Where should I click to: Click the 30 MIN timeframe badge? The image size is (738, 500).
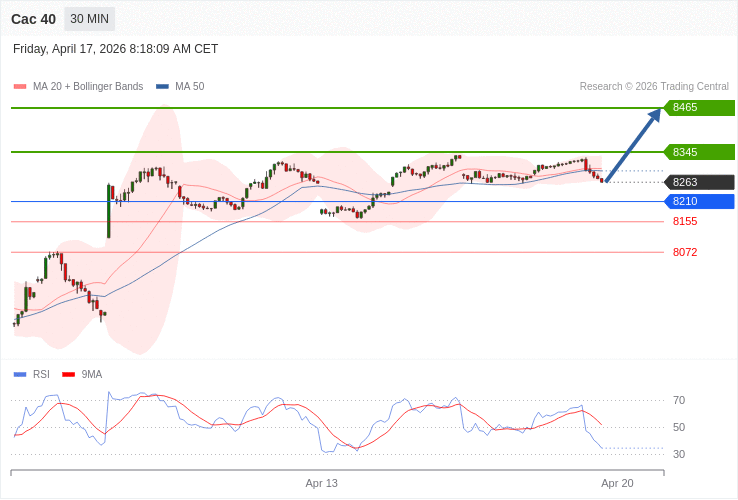click(89, 19)
